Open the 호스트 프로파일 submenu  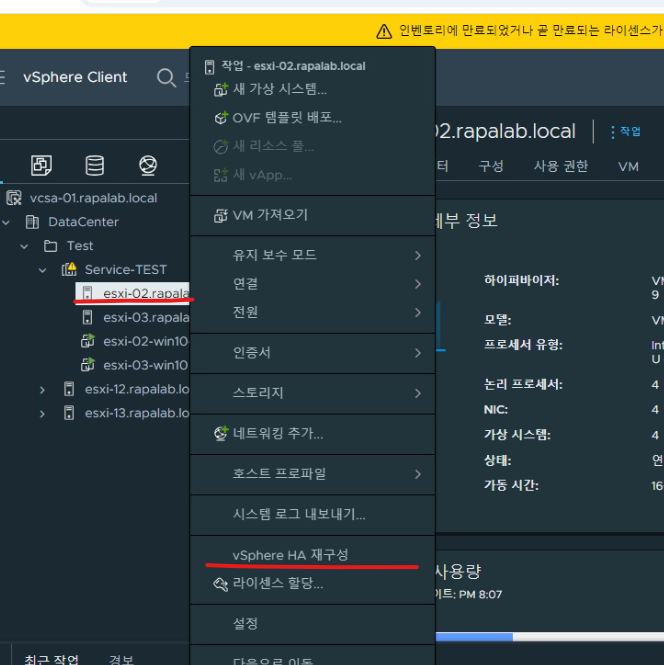313,474
